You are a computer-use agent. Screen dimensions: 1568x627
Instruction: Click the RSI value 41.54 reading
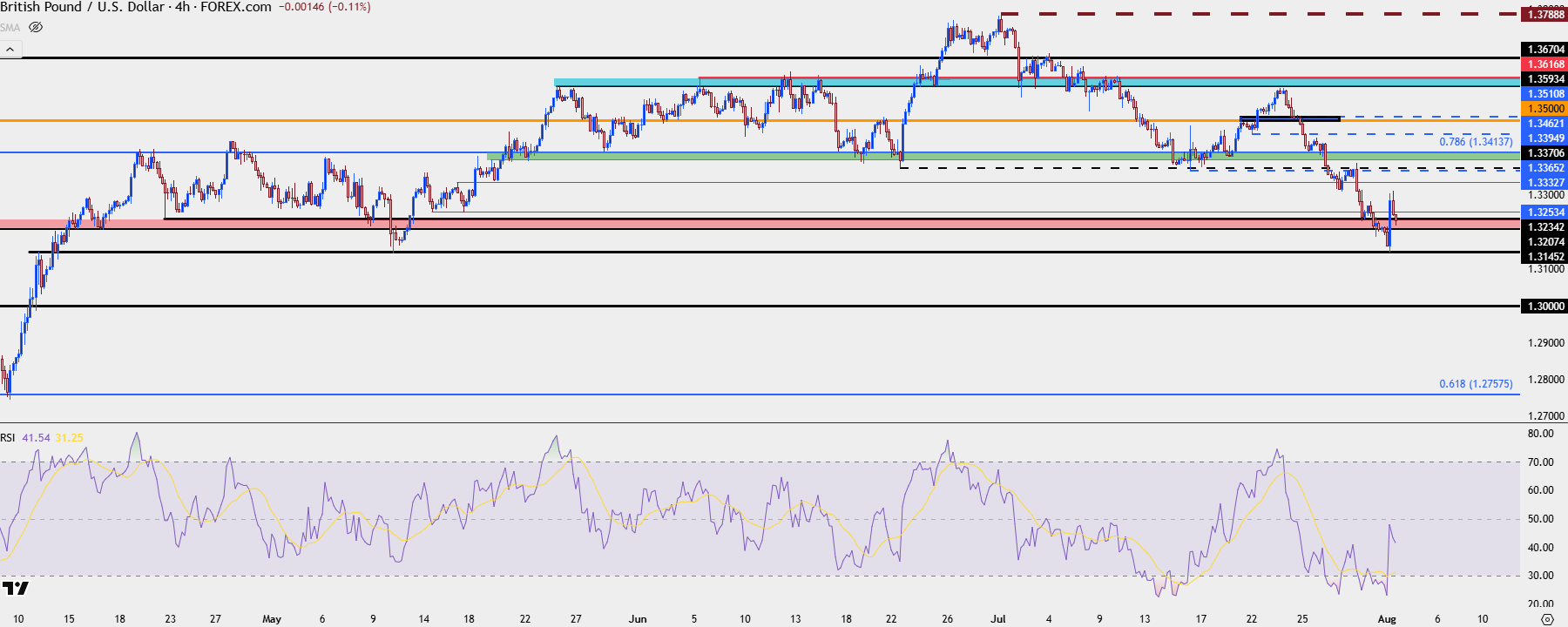click(x=36, y=437)
